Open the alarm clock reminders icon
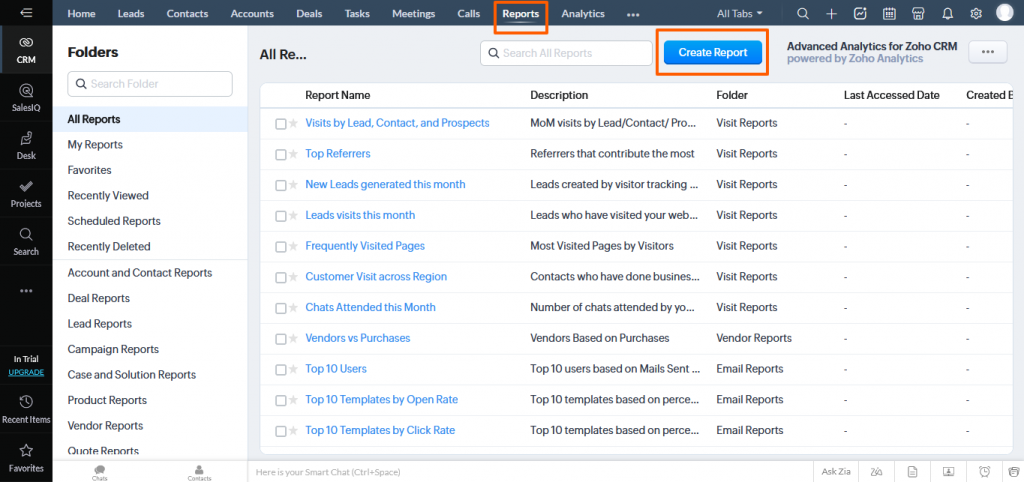 984,472
